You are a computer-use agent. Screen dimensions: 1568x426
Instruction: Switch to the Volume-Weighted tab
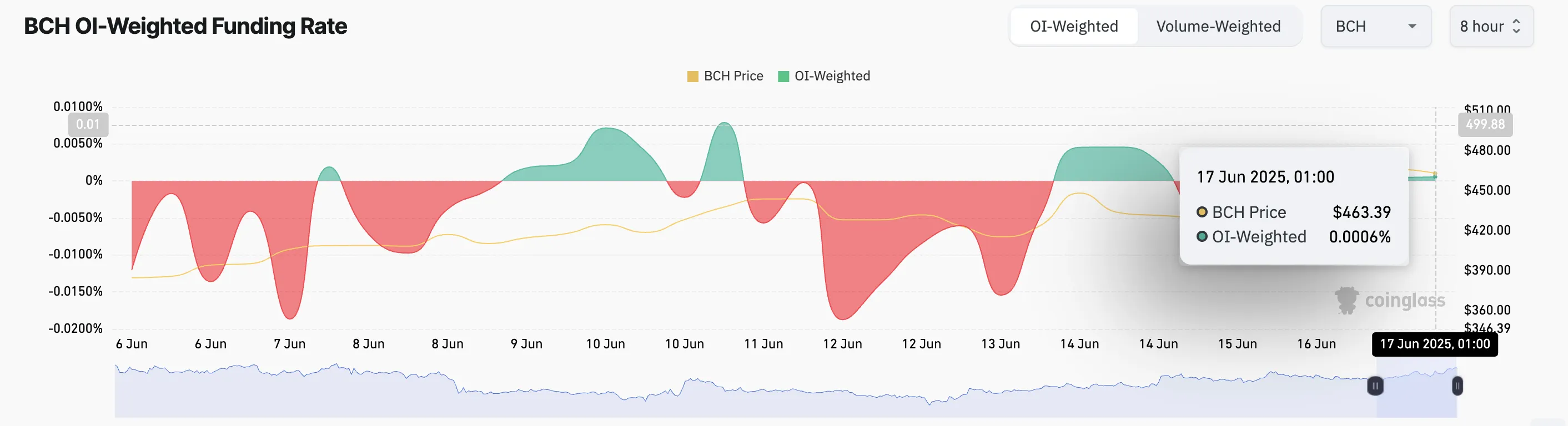click(x=1219, y=26)
